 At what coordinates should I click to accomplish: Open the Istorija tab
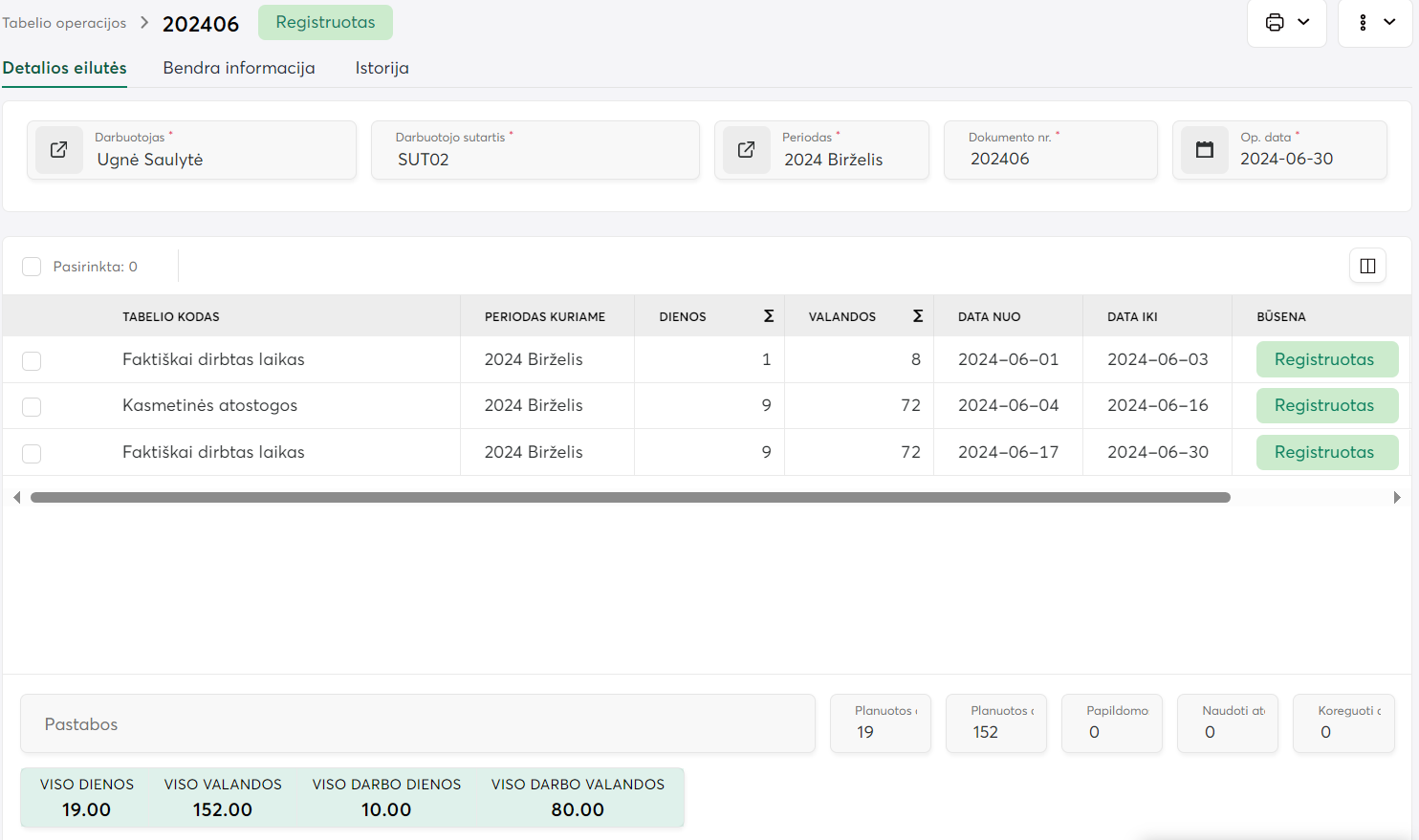[x=382, y=68]
